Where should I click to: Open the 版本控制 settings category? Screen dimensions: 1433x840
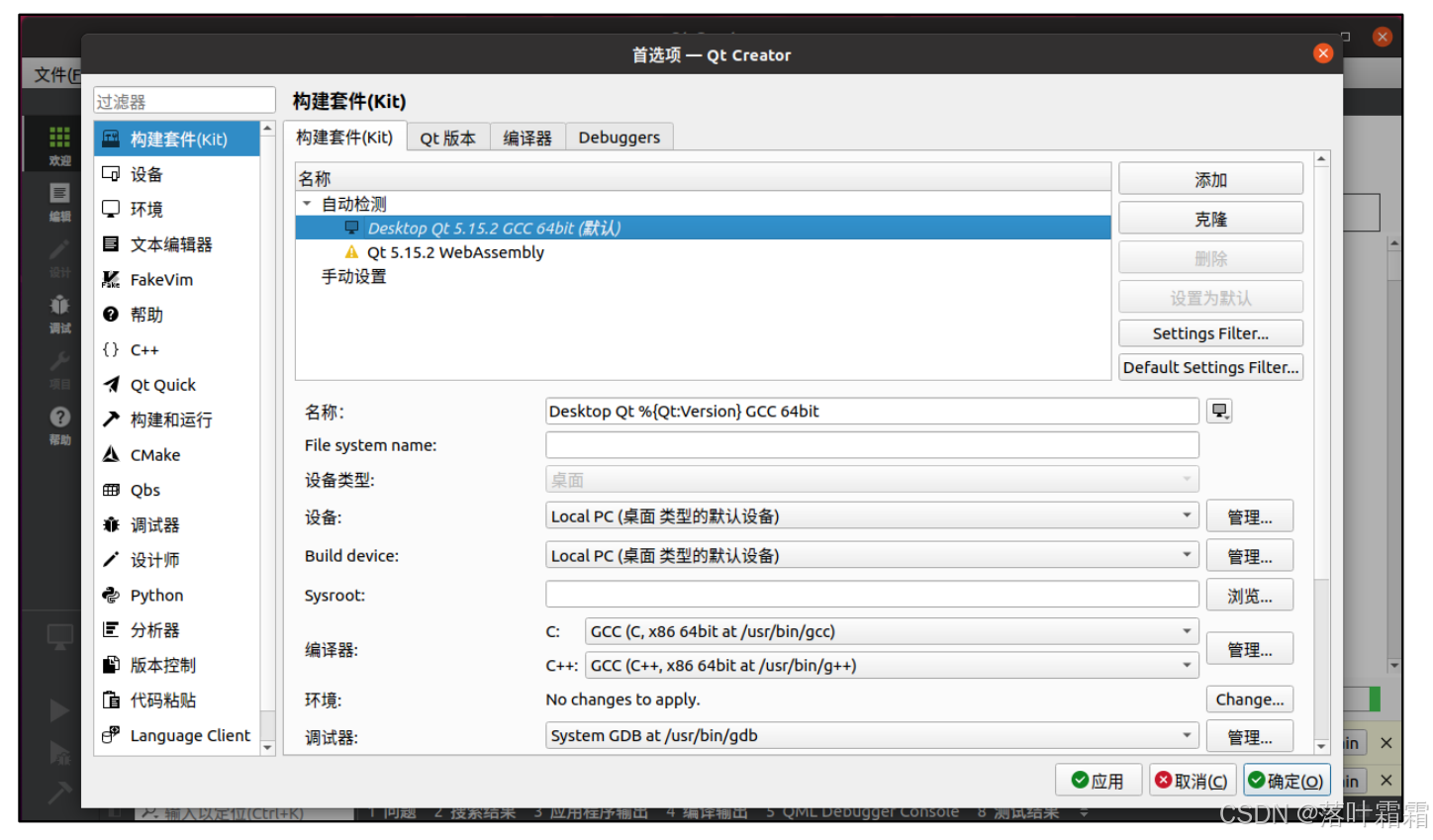tap(177, 666)
